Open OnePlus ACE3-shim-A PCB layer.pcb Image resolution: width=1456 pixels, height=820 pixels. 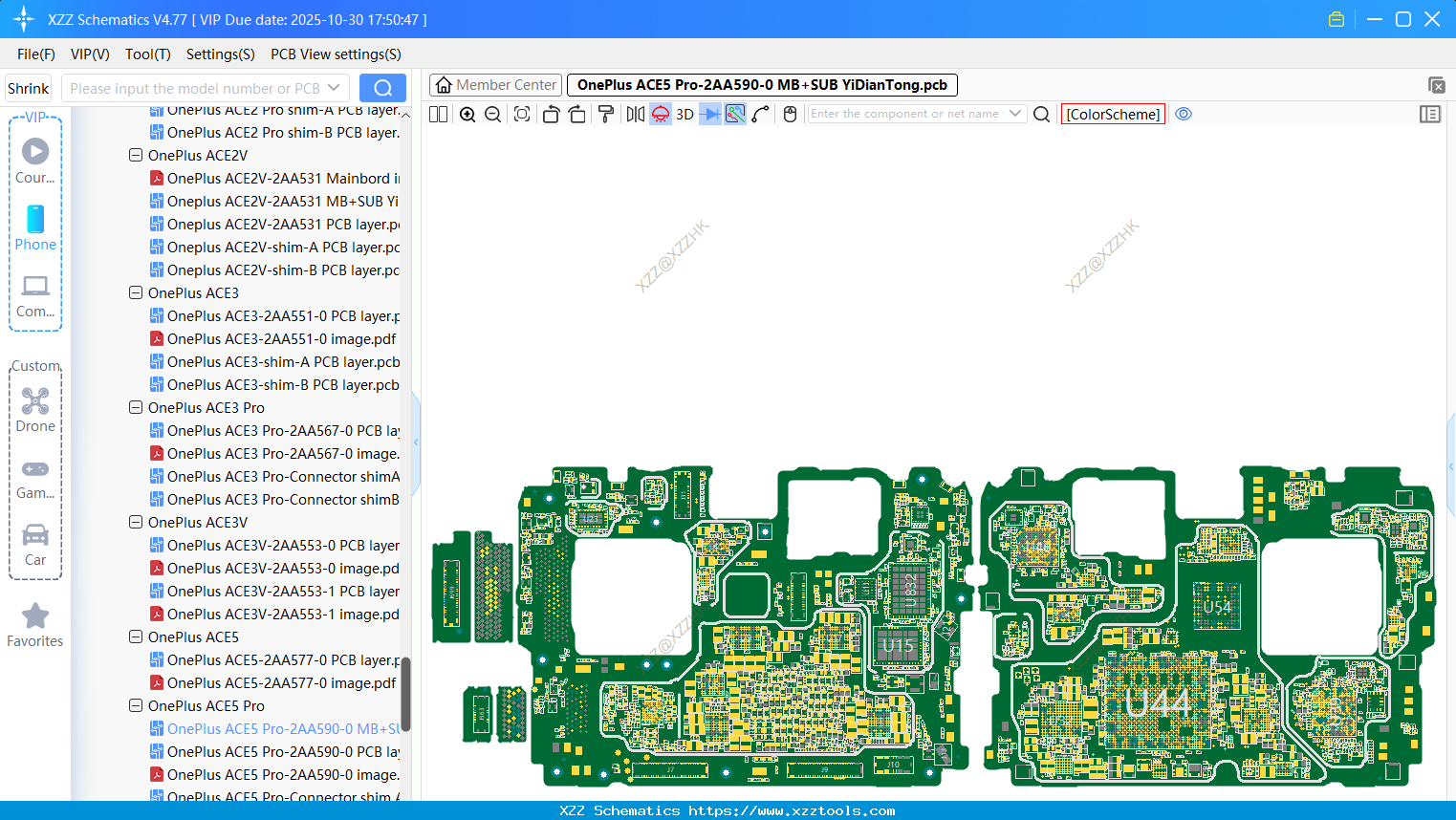(275, 361)
